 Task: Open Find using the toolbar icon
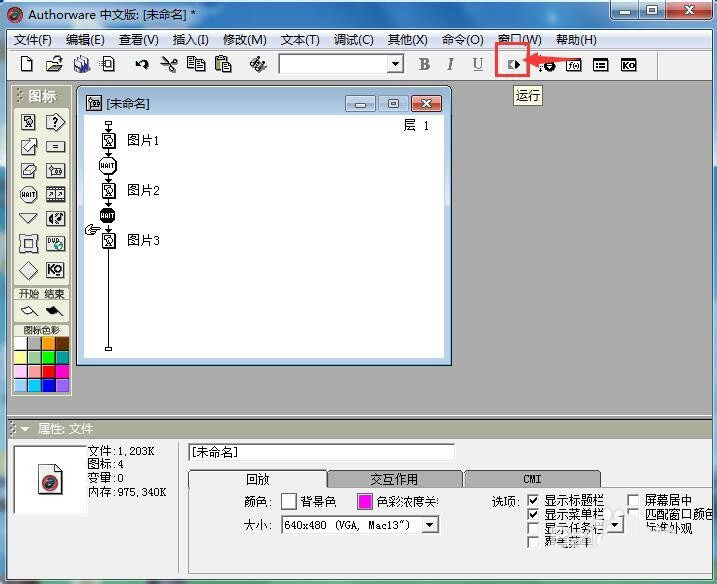(258, 64)
